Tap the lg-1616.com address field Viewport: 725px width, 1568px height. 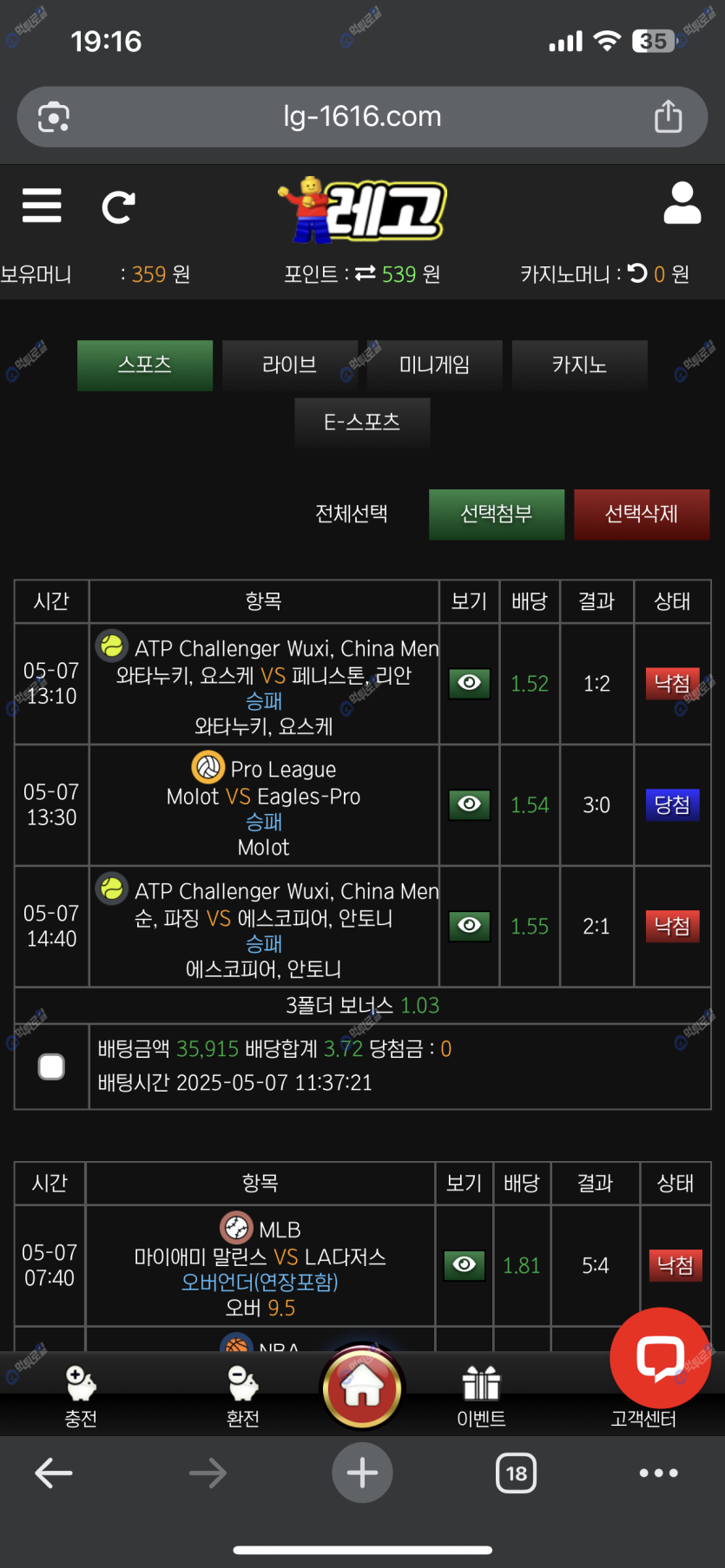pos(362,116)
